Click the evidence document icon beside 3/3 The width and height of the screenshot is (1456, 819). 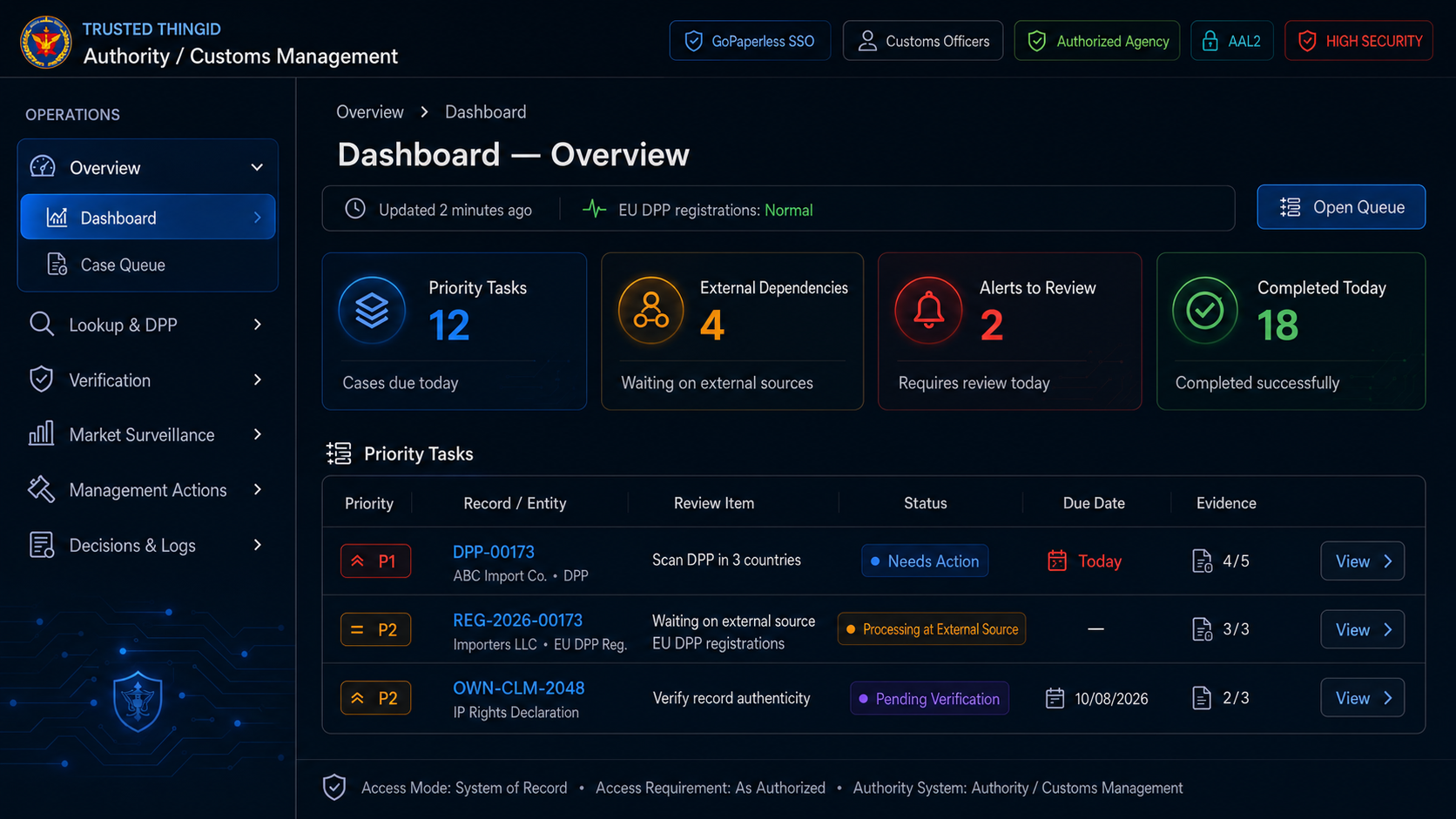point(1202,628)
